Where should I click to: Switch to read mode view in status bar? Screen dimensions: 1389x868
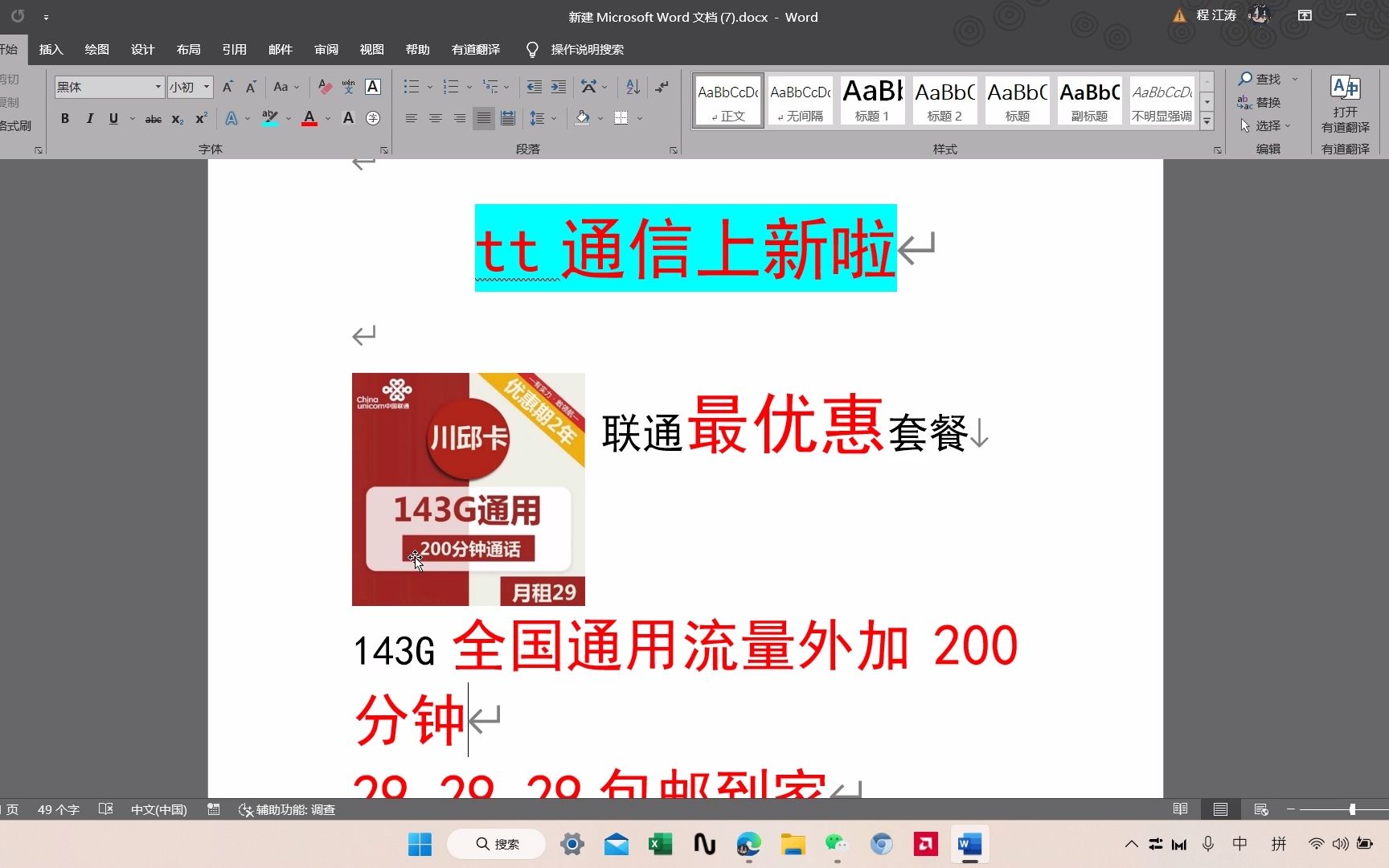(1180, 809)
